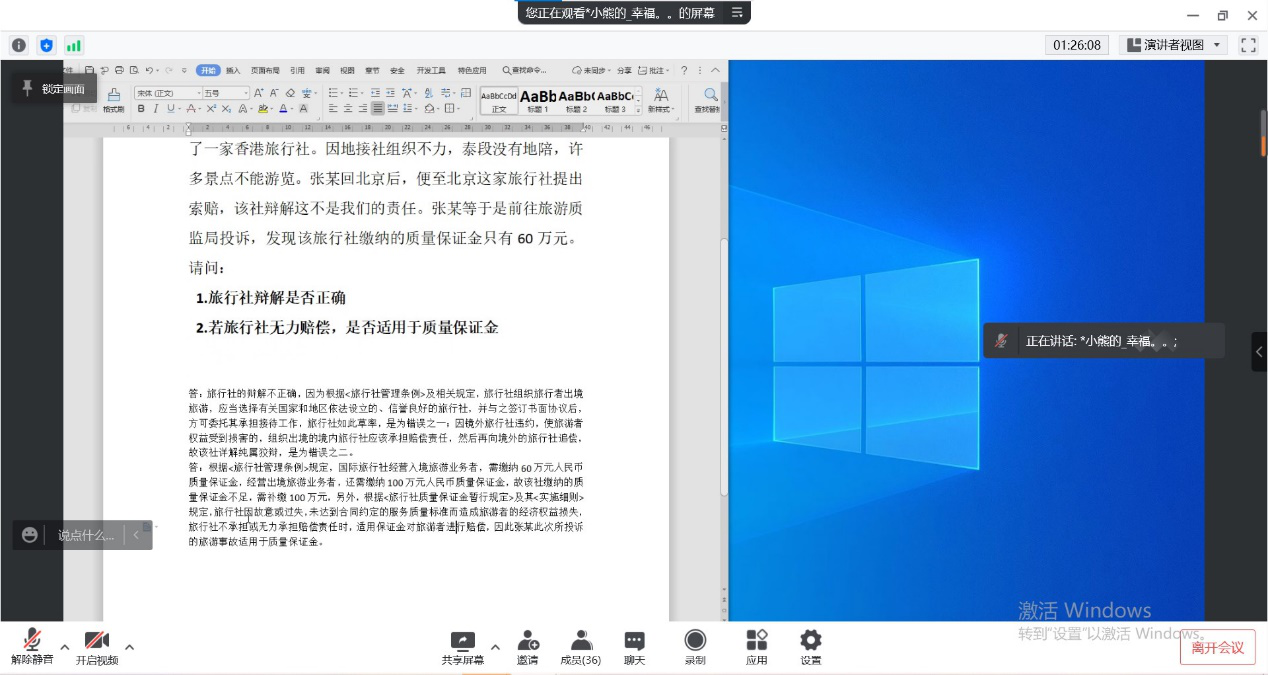Expand the arrow next to 共享屏幕

(495, 646)
